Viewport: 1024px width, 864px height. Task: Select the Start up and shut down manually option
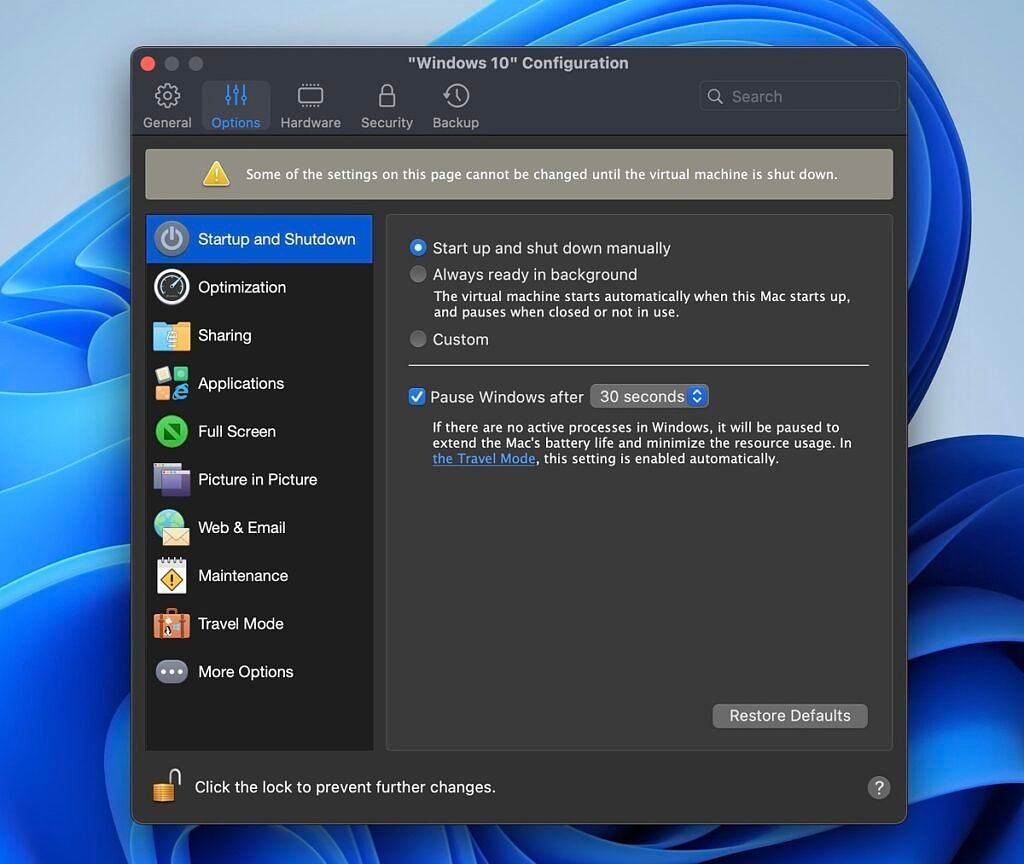[x=417, y=247]
